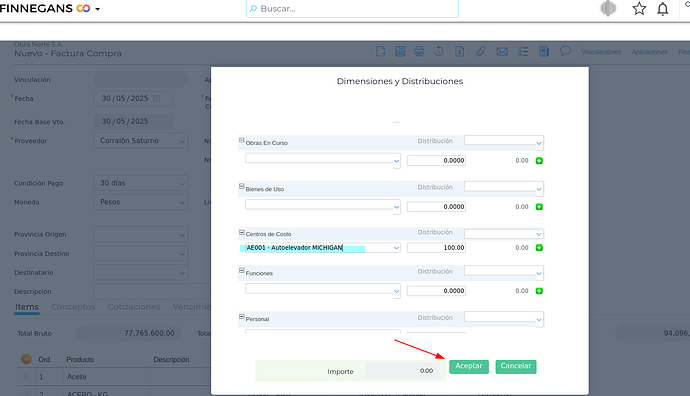This screenshot has height=396, width=690.
Task: Click the favorites star icon
Action: 639,8
